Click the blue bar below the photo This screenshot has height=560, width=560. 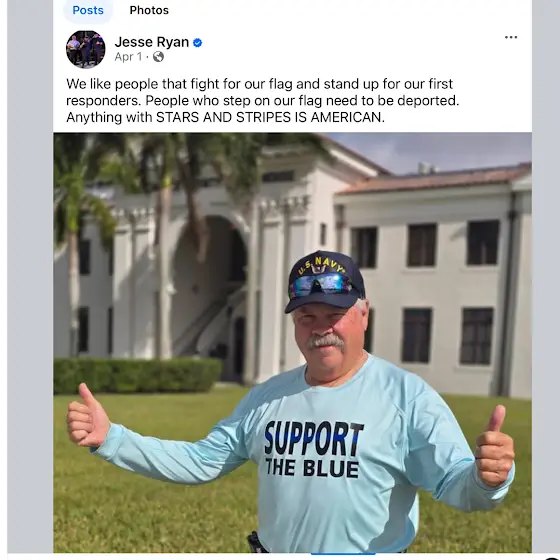pyautogui.click(x=343, y=554)
